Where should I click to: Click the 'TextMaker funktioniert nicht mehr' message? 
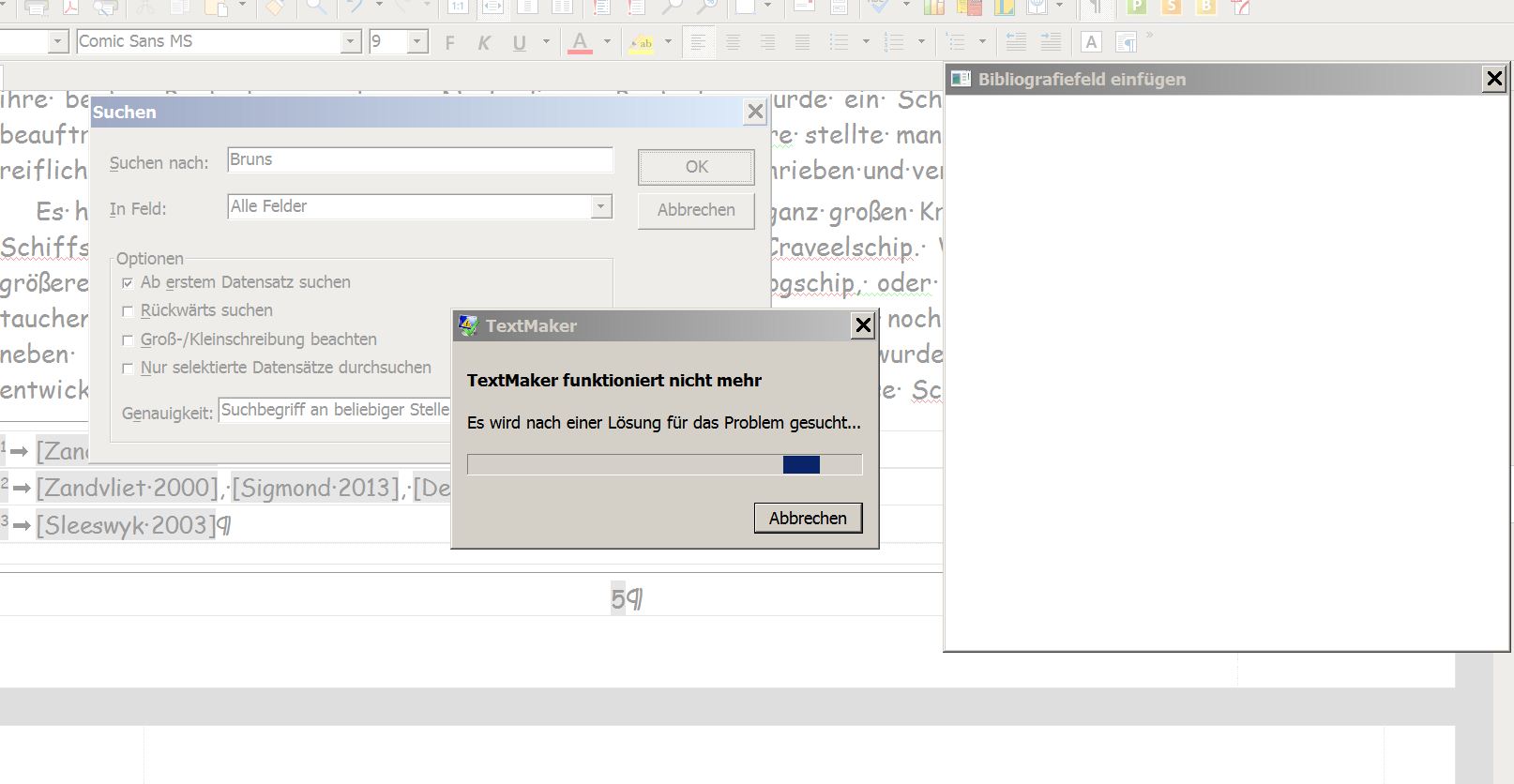pyautogui.click(x=614, y=380)
